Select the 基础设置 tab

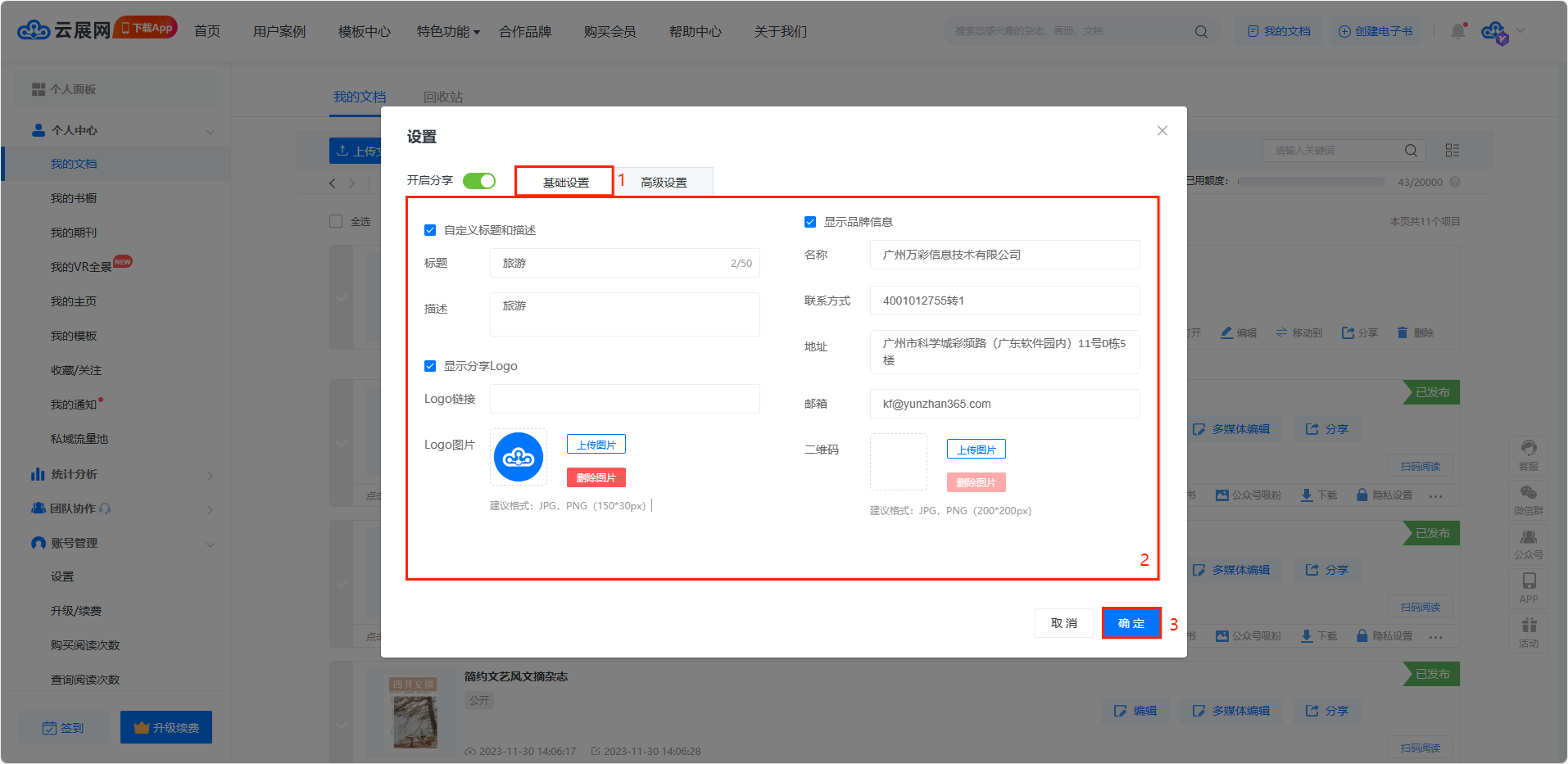[565, 182]
